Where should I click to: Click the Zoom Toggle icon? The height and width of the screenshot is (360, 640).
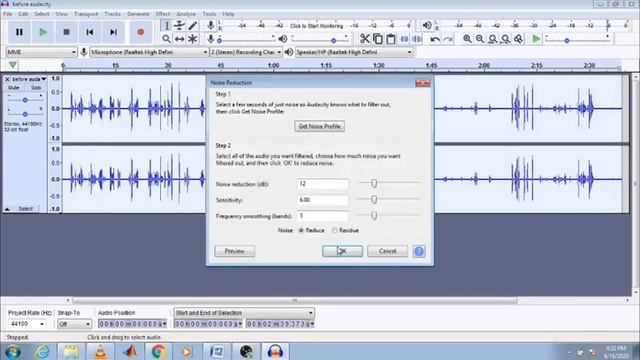point(518,39)
